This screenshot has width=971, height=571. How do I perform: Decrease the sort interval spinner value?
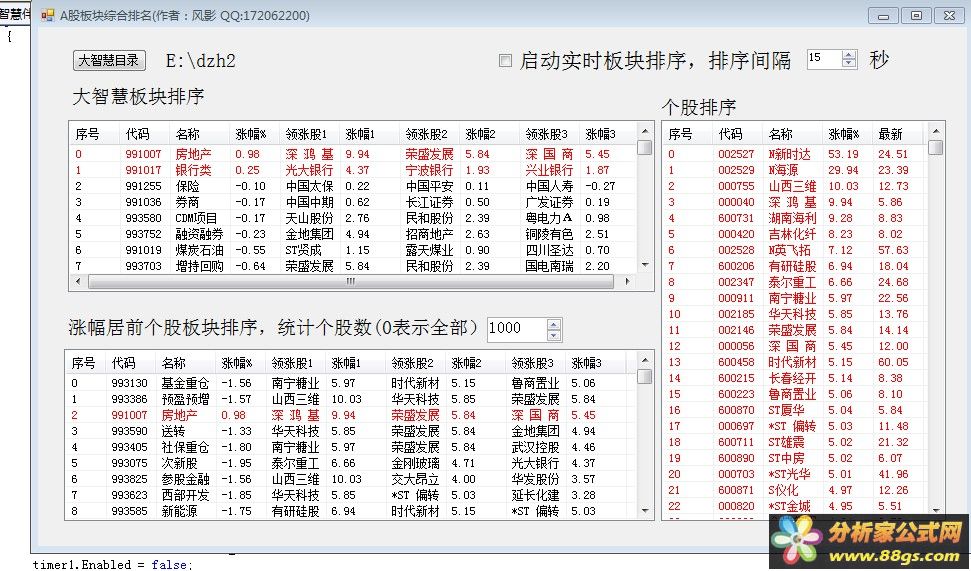coord(849,64)
